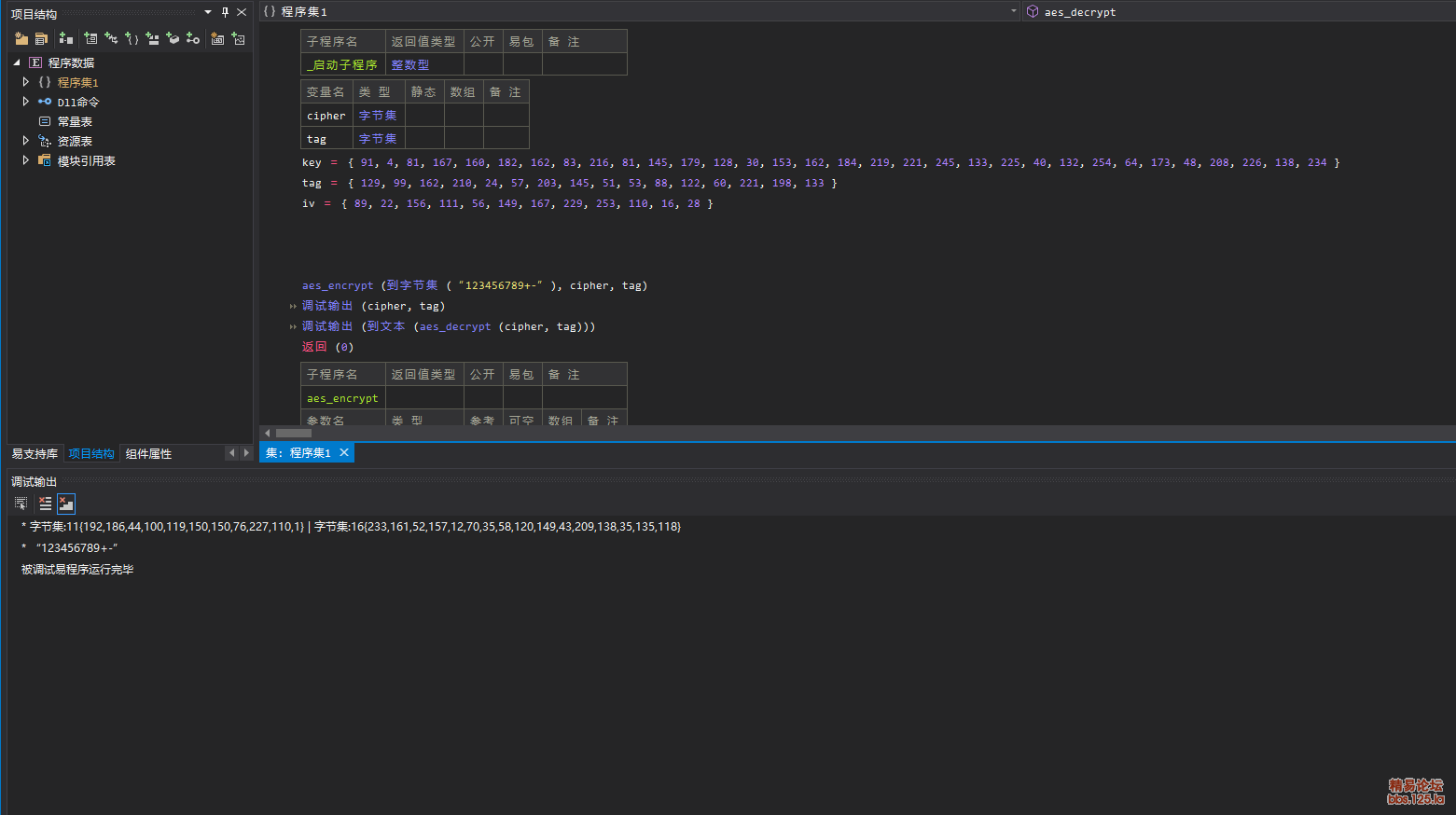Viewport: 1456px width, 815px height.
Task: Select 常量表 in the project tree
Action: (75, 121)
